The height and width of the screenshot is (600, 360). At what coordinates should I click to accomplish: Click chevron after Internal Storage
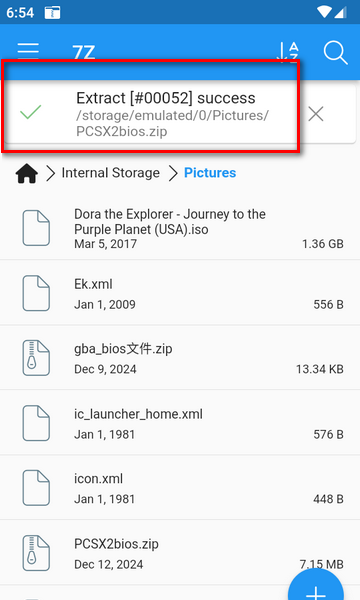(x=173, y=173)
